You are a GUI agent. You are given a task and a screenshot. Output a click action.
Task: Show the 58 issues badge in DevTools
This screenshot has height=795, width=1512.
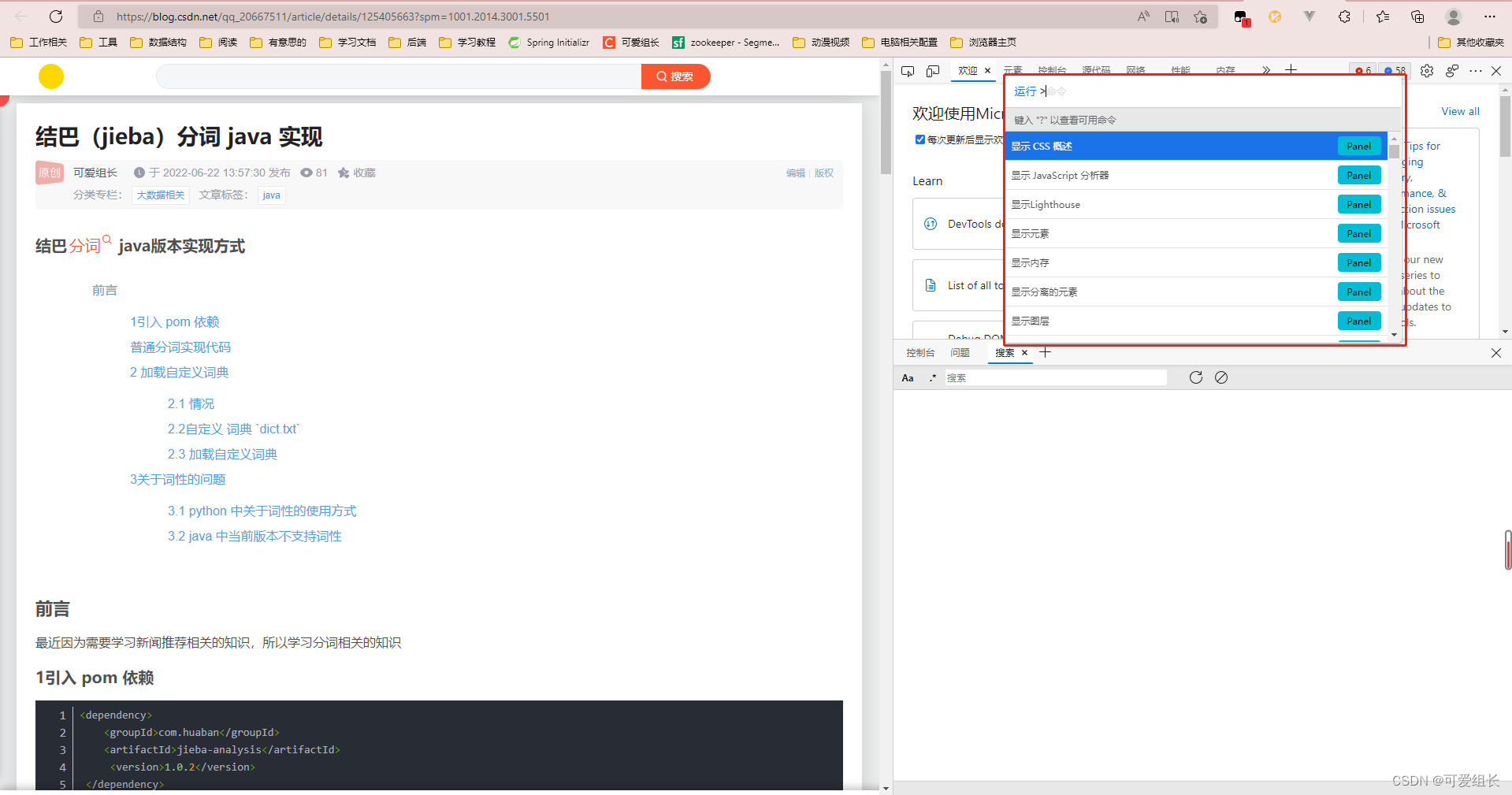point(1395,70)
